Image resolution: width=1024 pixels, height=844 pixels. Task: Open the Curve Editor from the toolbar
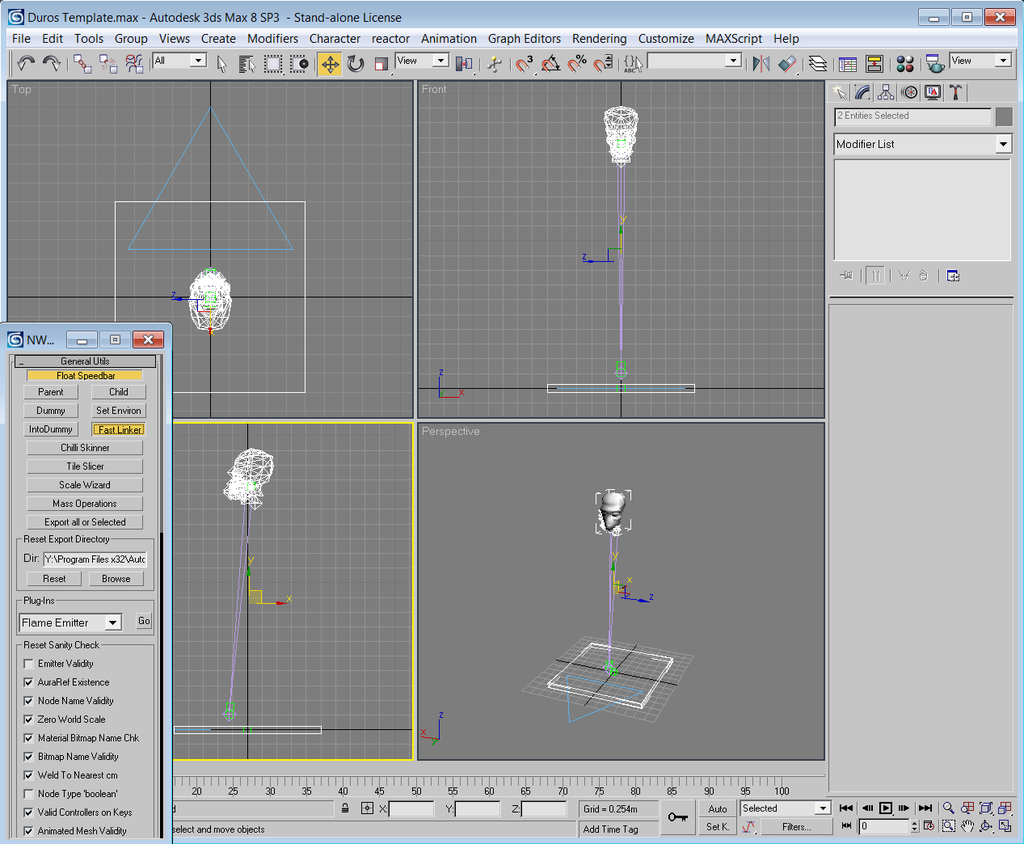pyautogui.click(x=848, y=63)
